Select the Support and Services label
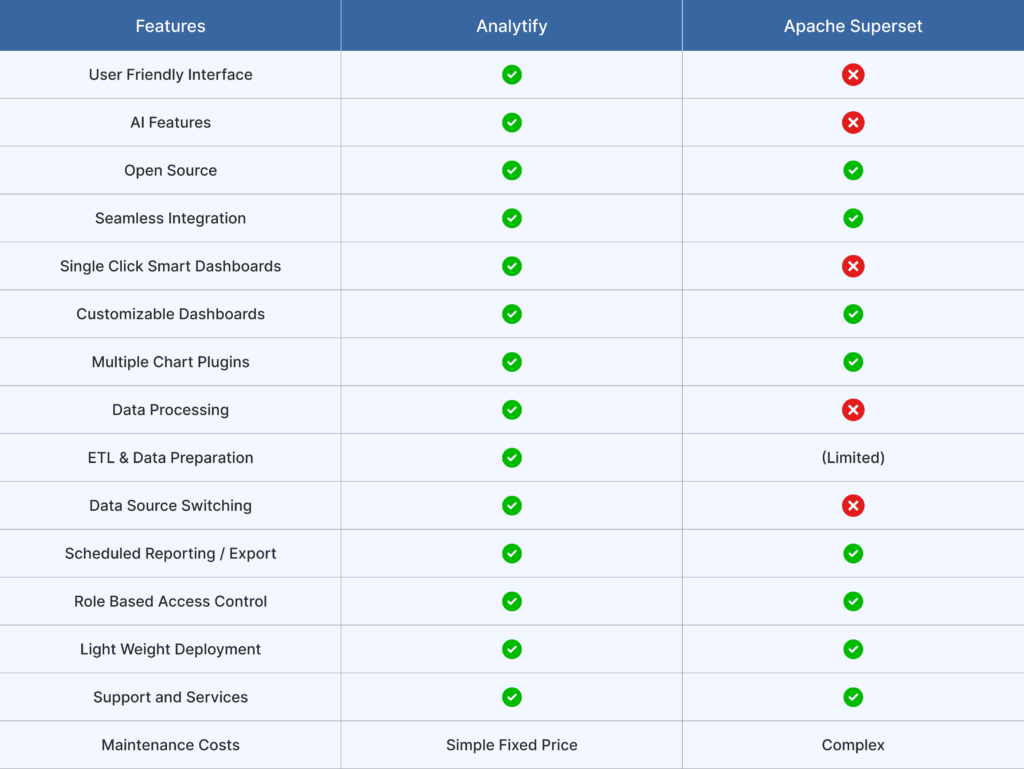Image resolution: width=1024 pixels, height=769 pixels. [170, 697]
